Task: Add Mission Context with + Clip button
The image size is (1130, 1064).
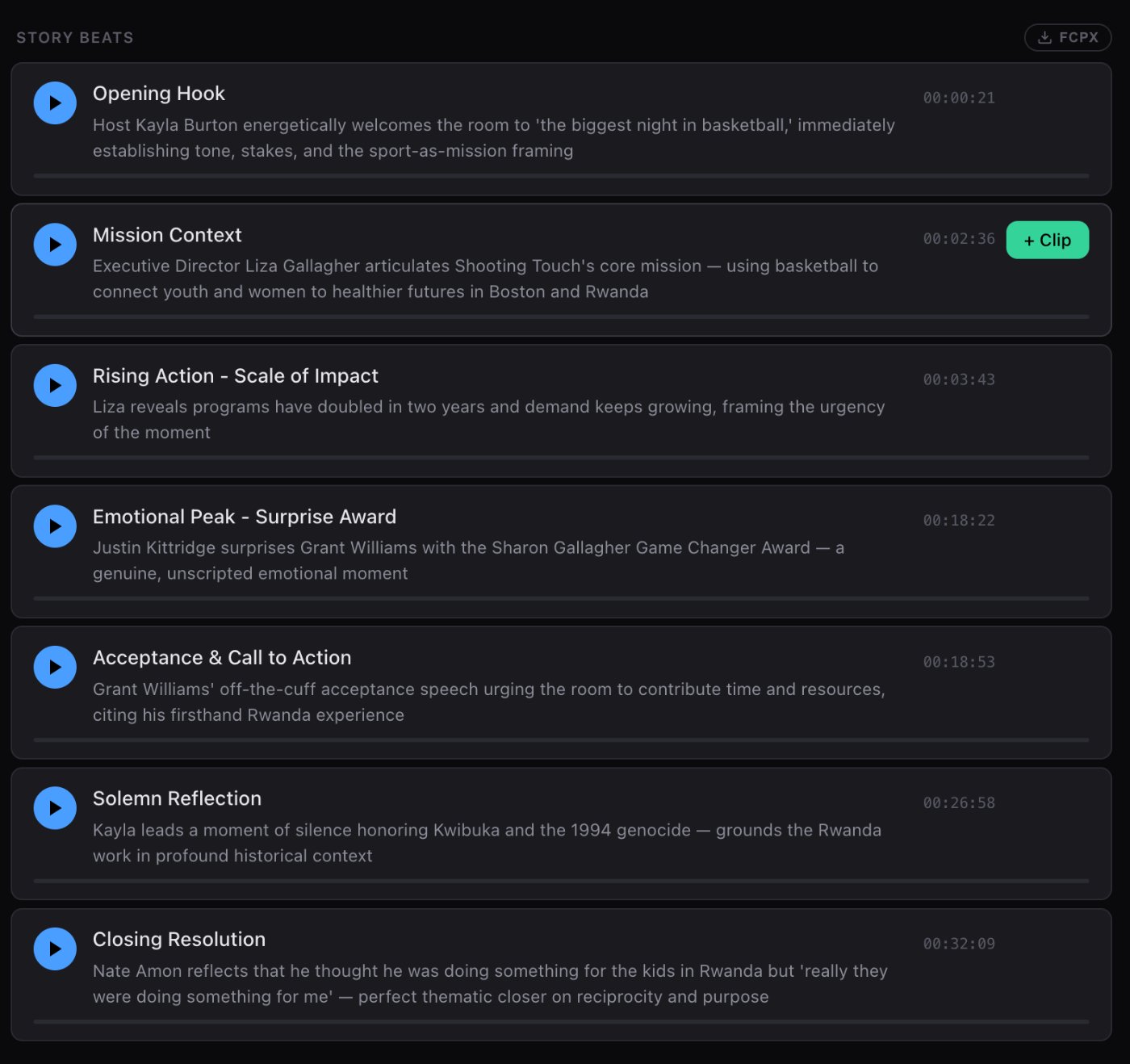Action: (1047, 241)
